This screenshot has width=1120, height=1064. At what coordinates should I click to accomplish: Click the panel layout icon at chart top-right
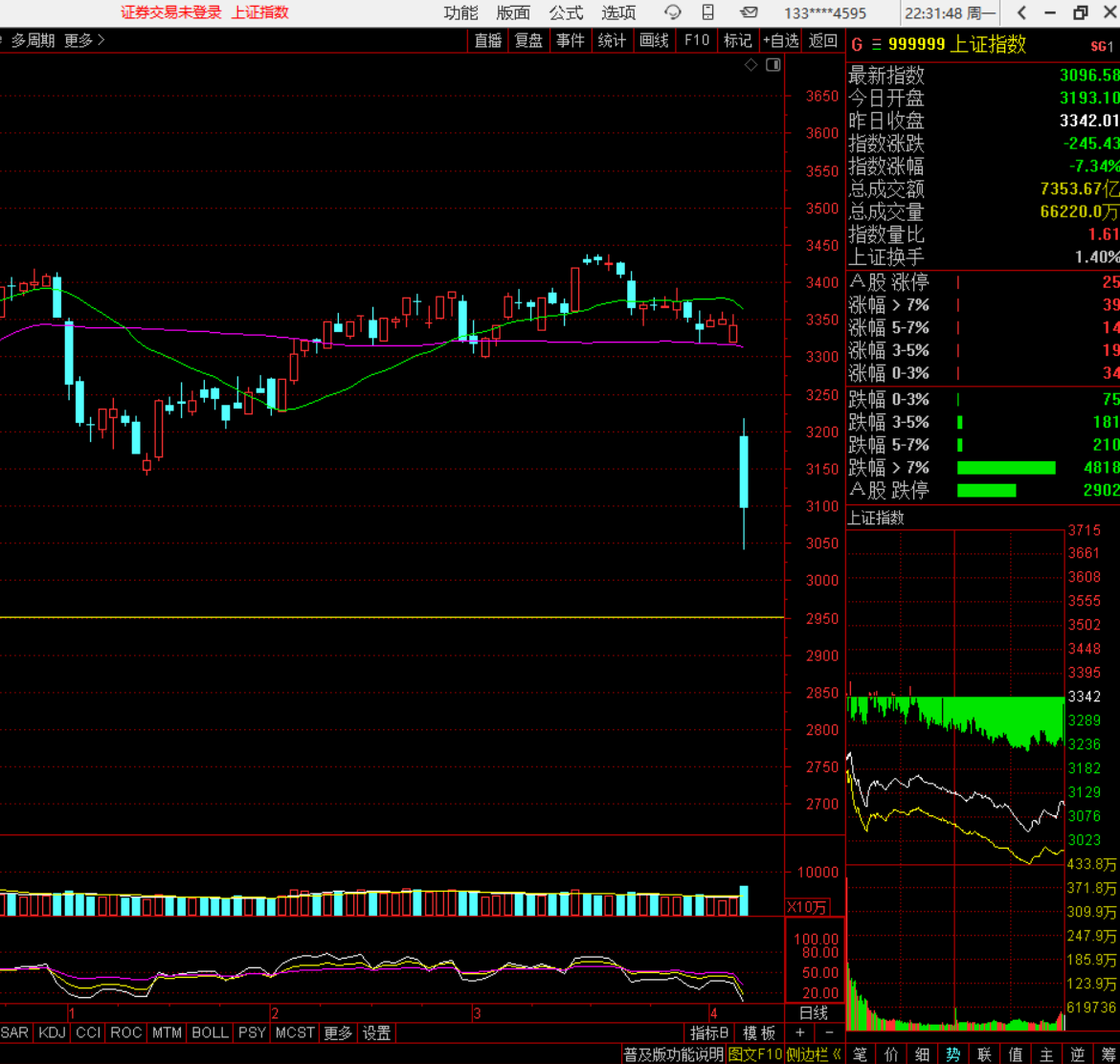pyautogui.click(x=773, y=65)
